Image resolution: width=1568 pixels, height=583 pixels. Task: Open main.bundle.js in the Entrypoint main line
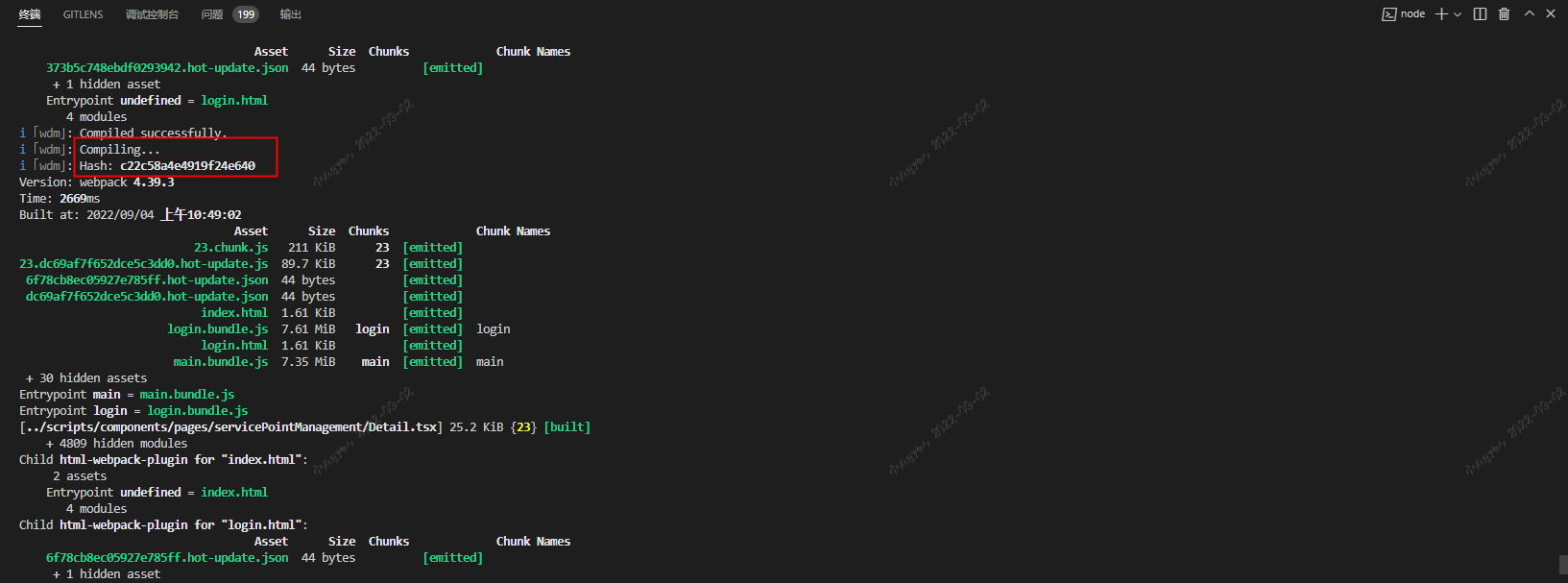(x=186, y=395)
